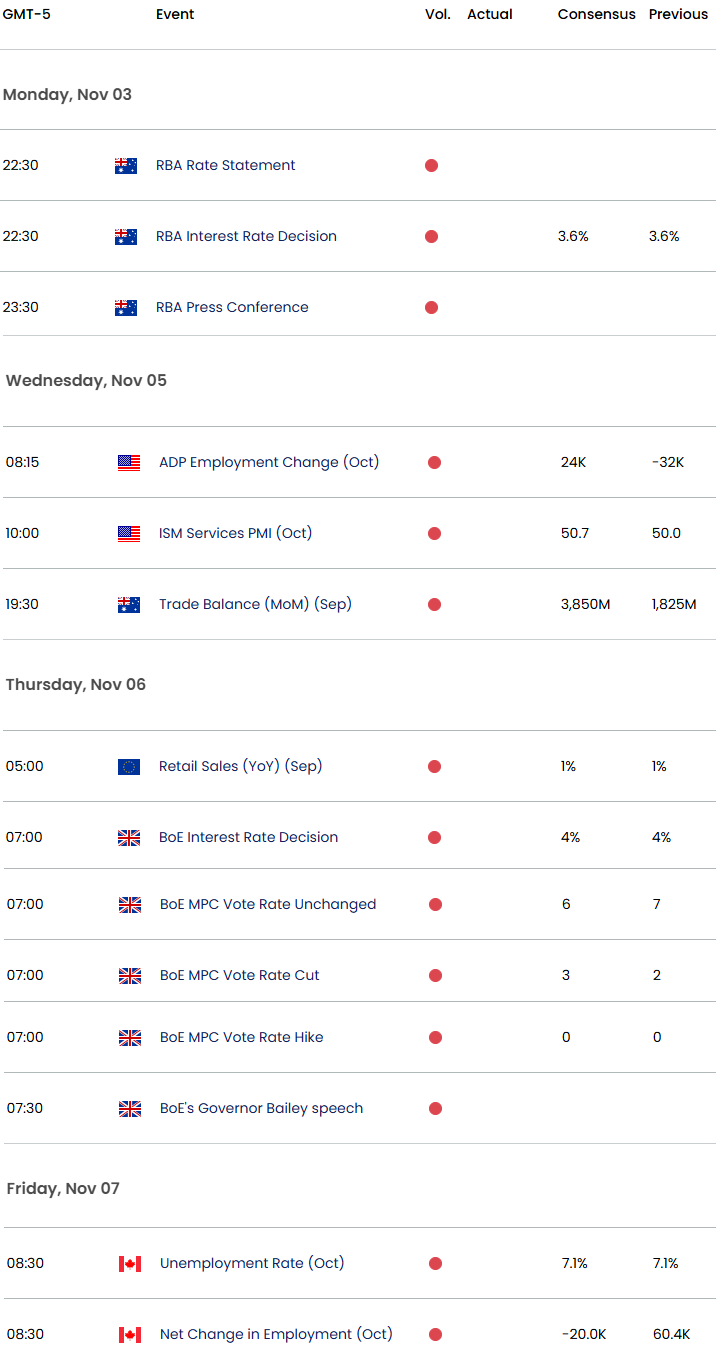Viewport: 716px width, 1355px height.
Task: Open BoE MPC Vote Rate Hike event
Action: (x=242, y=1038)
